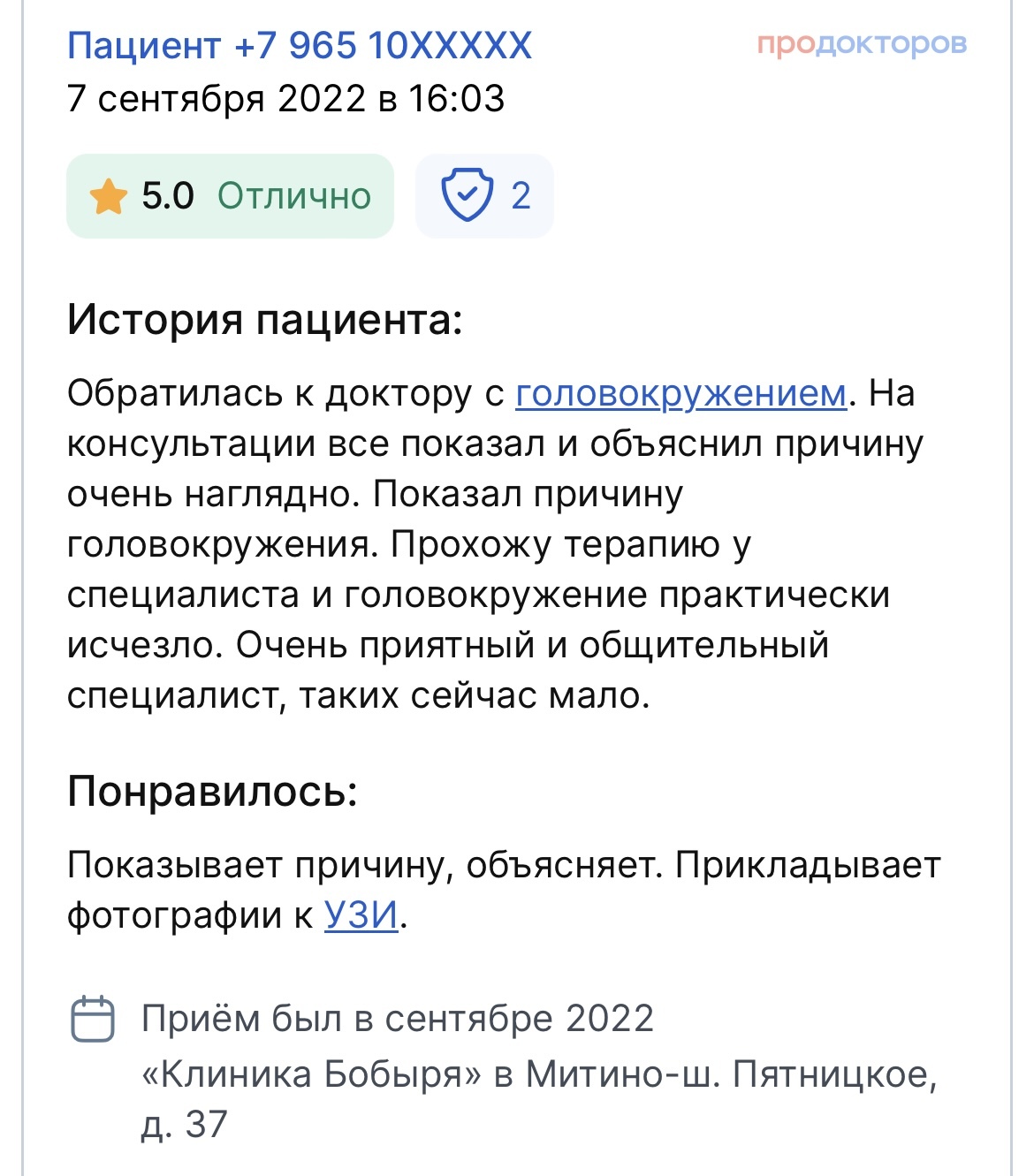
Task: Click the blue shield verification icon
Action: click(x=467, y=195)
